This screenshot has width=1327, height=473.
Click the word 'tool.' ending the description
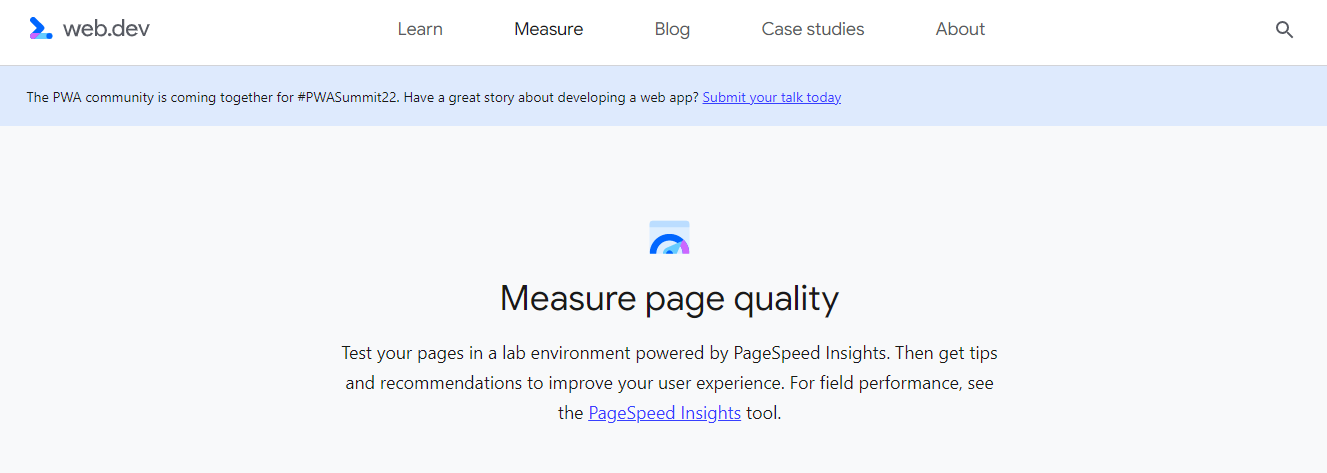tap(764, 413)
